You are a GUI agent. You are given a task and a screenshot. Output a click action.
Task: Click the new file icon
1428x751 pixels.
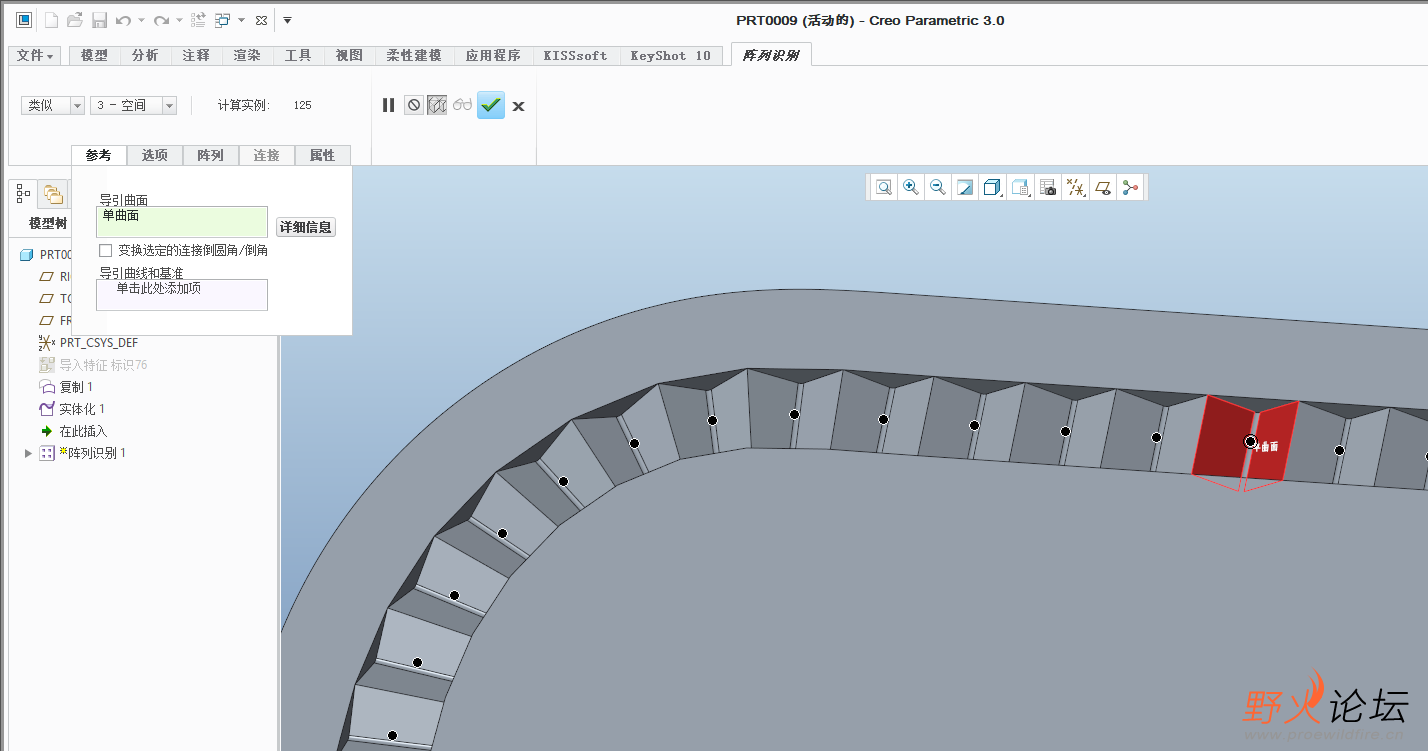point(50,20)
